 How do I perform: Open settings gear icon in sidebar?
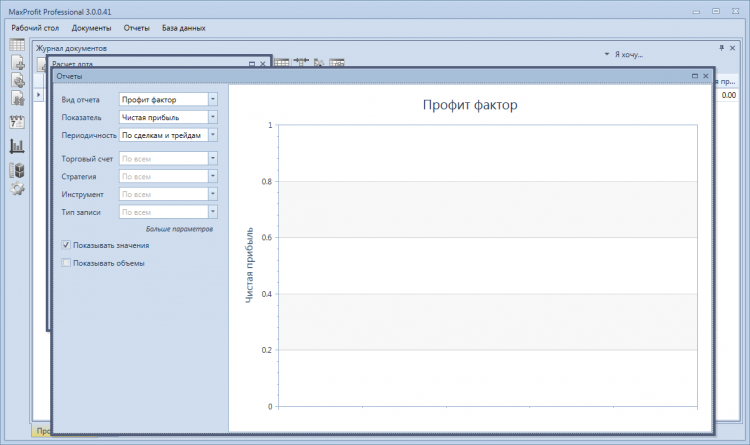coord(17,189)
